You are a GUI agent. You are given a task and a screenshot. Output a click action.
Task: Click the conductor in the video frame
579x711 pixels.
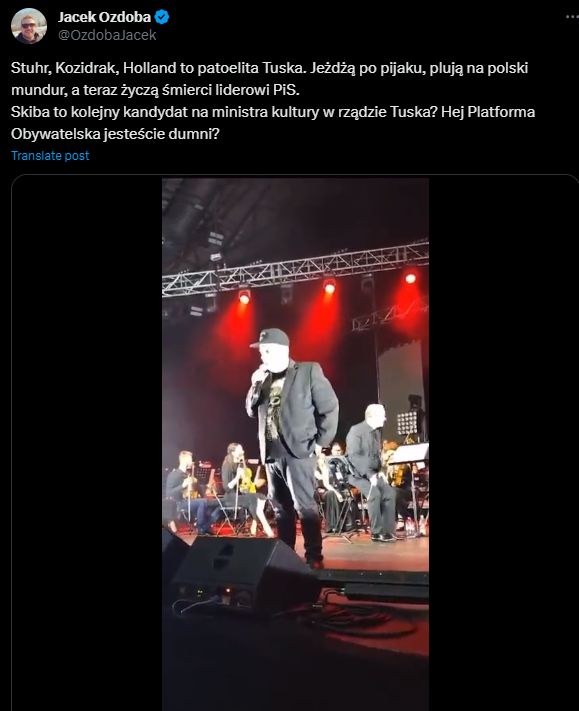coord(370,472)
